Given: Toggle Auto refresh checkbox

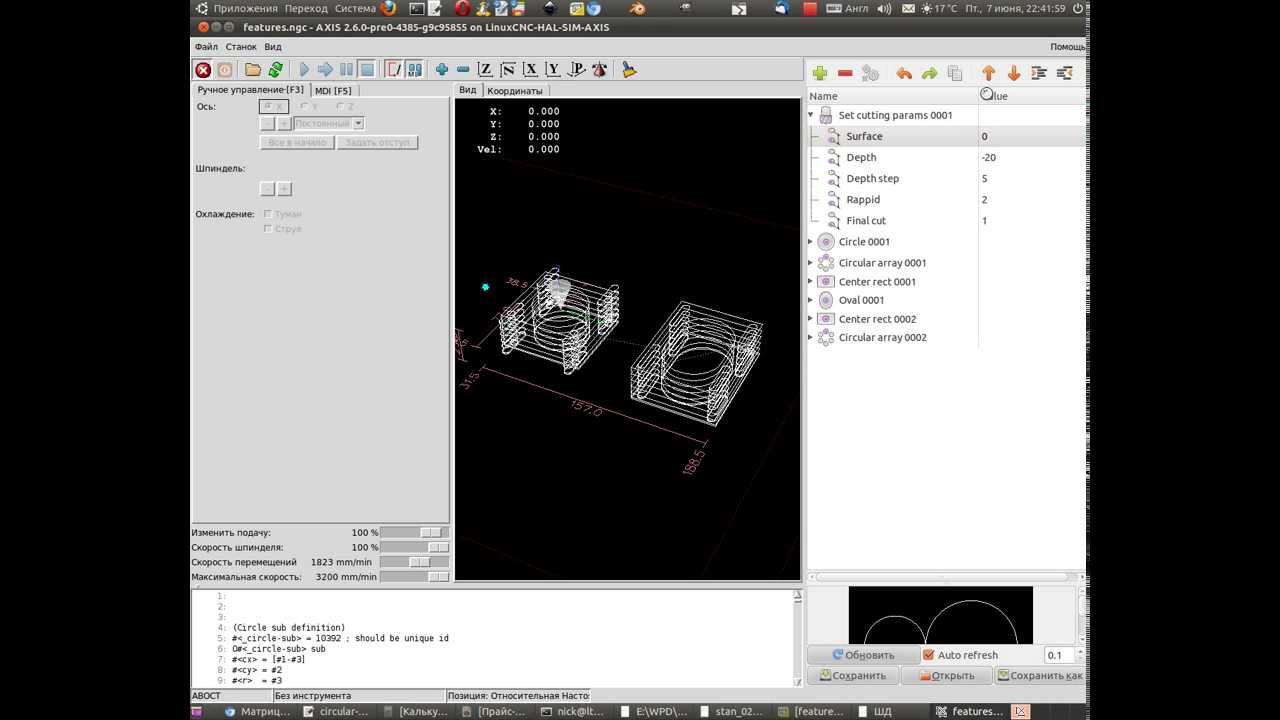Looking at the screenshot, I should (x=960, y=655).
